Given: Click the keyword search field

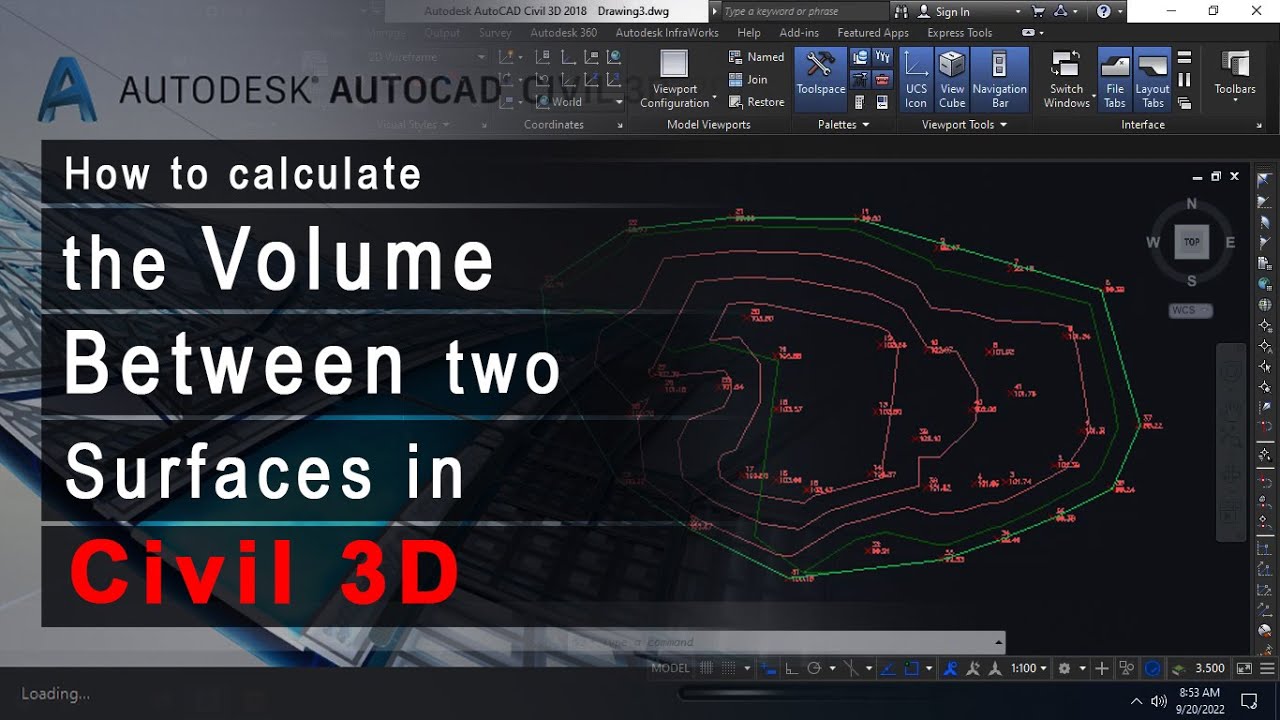Looking at the screenshot, I should coord(803,12).
